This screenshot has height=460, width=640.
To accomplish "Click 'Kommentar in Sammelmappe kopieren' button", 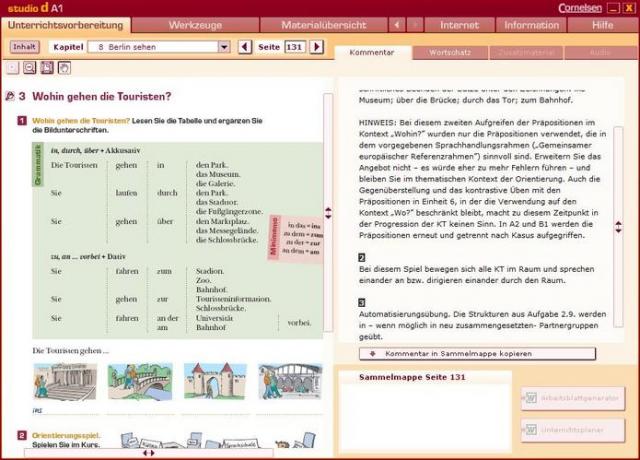I will coord(476,354).
